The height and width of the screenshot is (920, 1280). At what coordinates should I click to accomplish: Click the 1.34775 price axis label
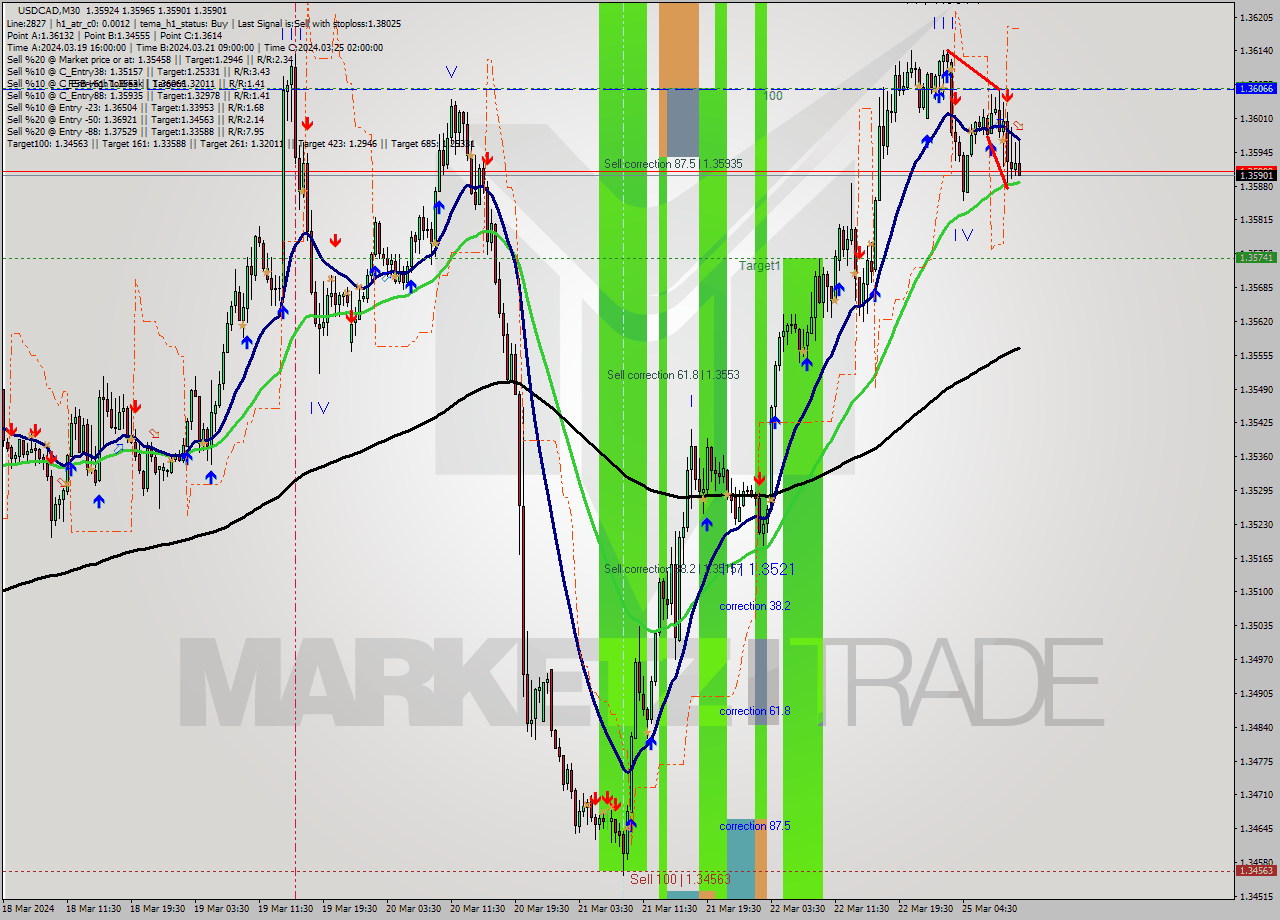1256,762
